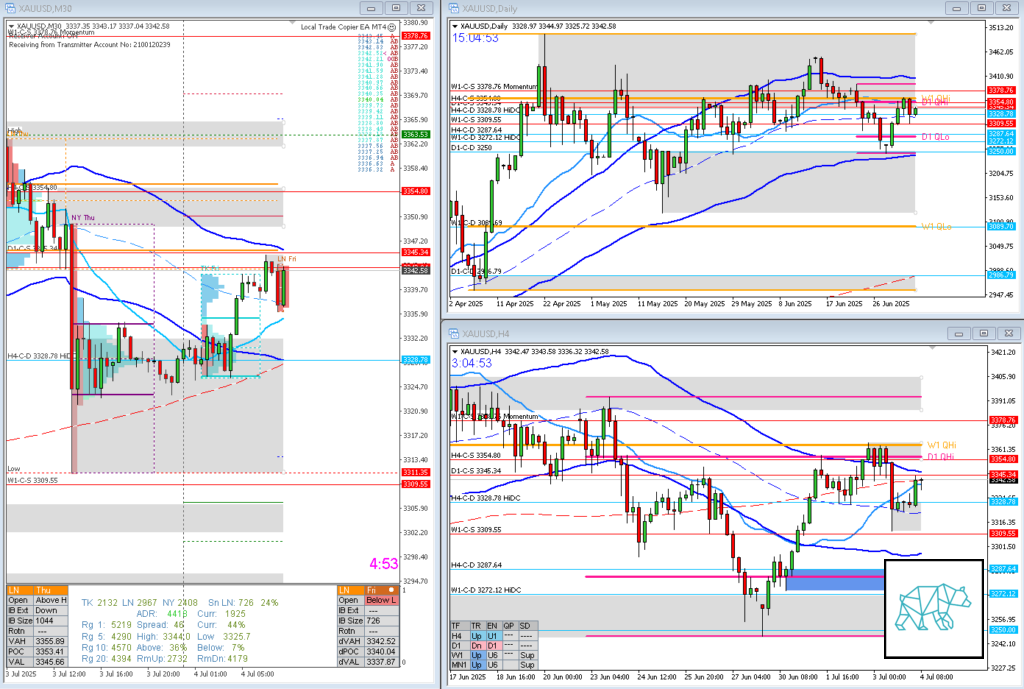Click the blue 3250.00 price label in H4 chart
Image resolution: width=1024 pixels, height=689 pixels.
[x=1003, y=630]
